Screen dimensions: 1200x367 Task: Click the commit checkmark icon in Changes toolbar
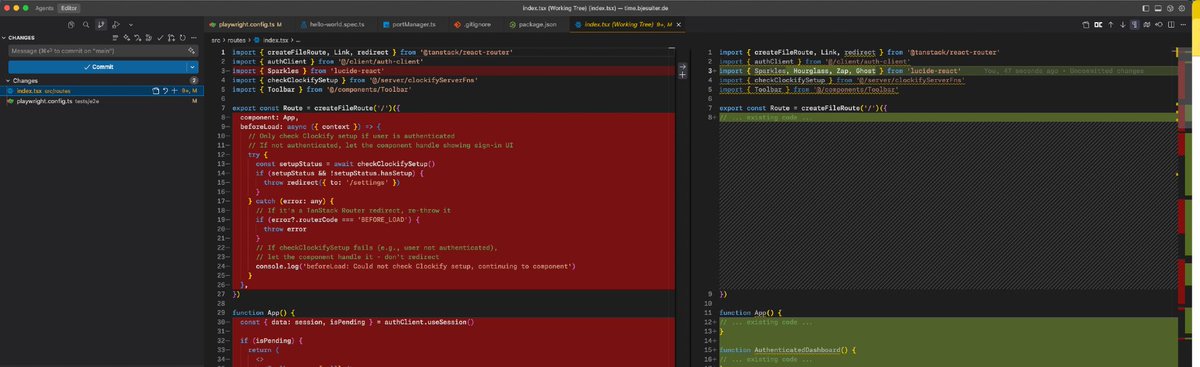tap(160, 38)
